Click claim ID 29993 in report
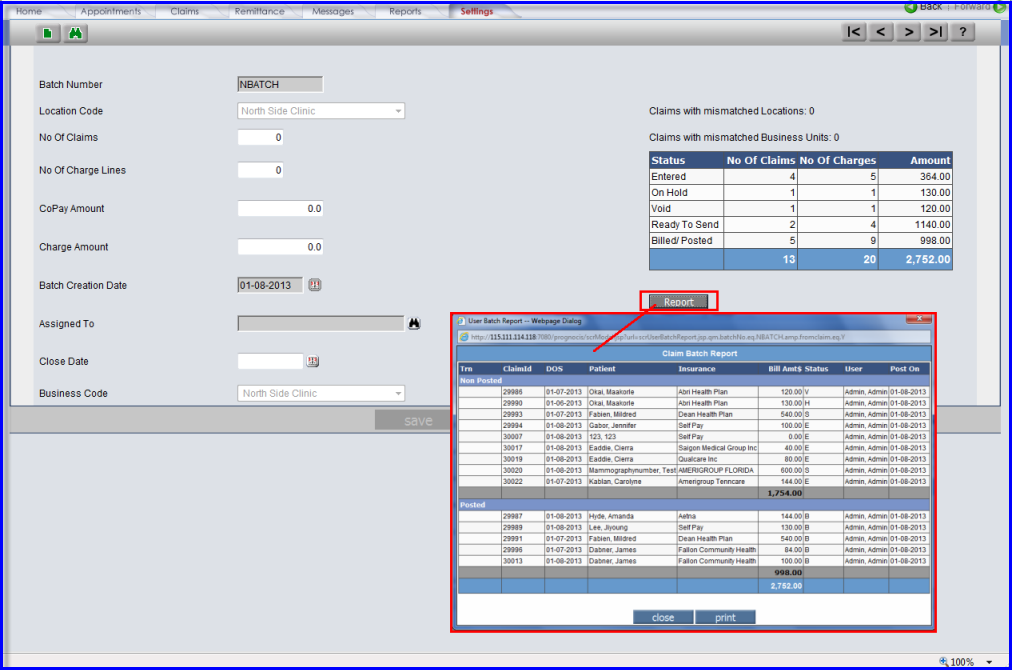 (x=512, y=414)
